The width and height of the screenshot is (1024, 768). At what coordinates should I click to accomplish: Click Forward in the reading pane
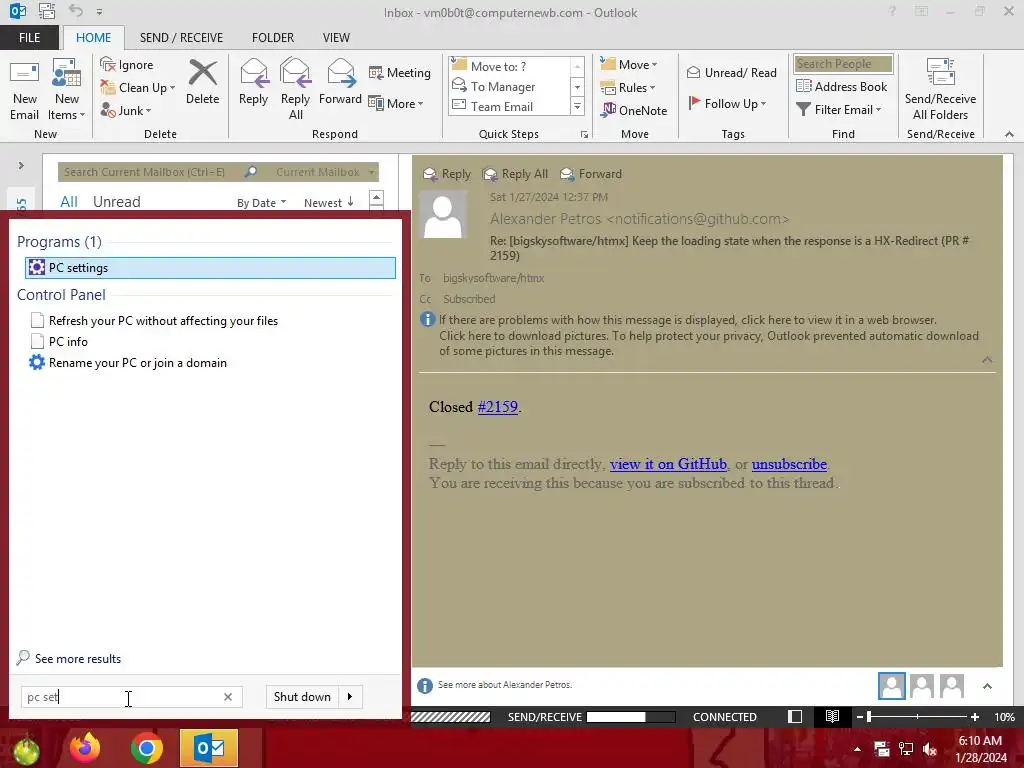pos(591,174)
